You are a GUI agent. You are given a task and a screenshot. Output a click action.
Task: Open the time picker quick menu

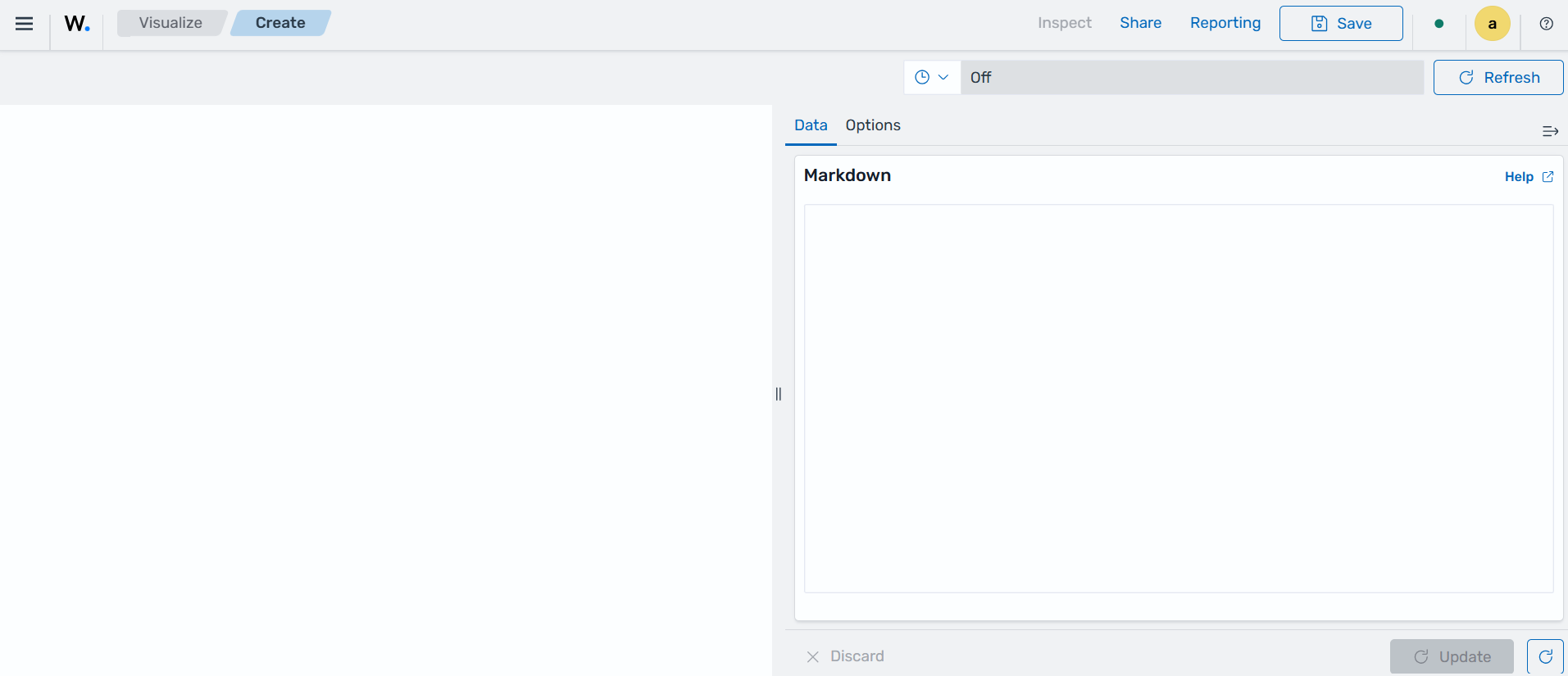tap(932, 77)
